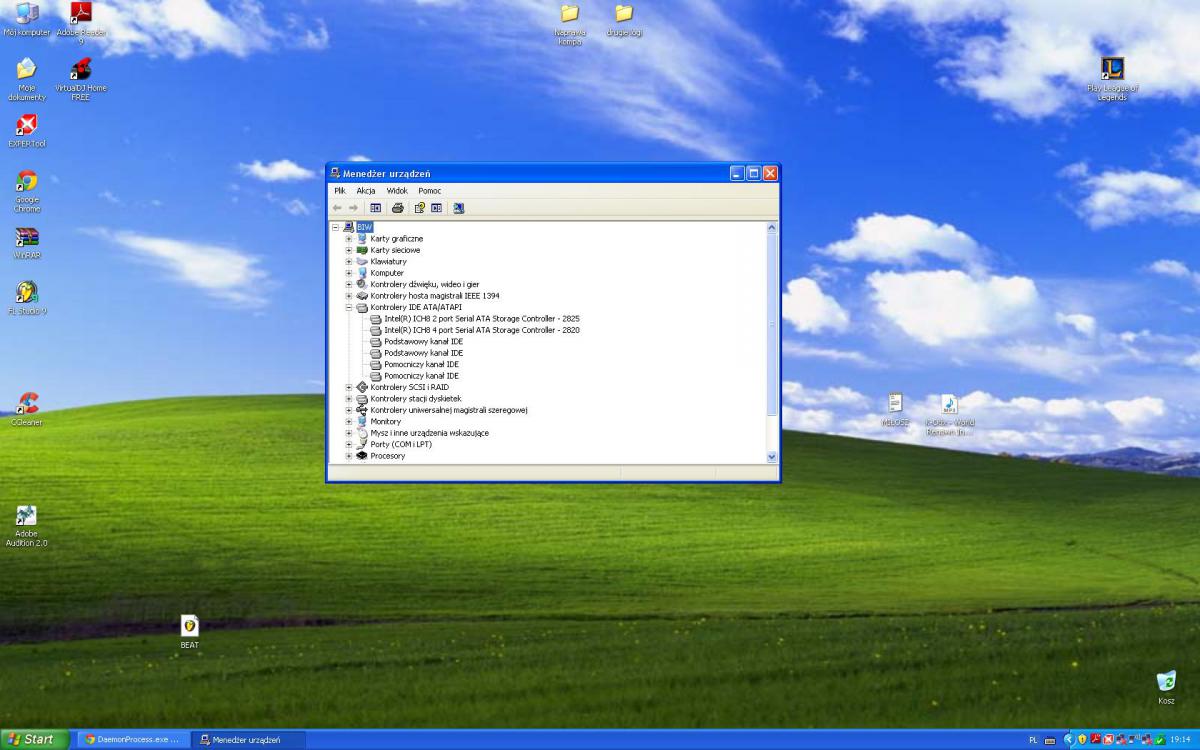Select the Play League of Legends icon

[1113, 79]
